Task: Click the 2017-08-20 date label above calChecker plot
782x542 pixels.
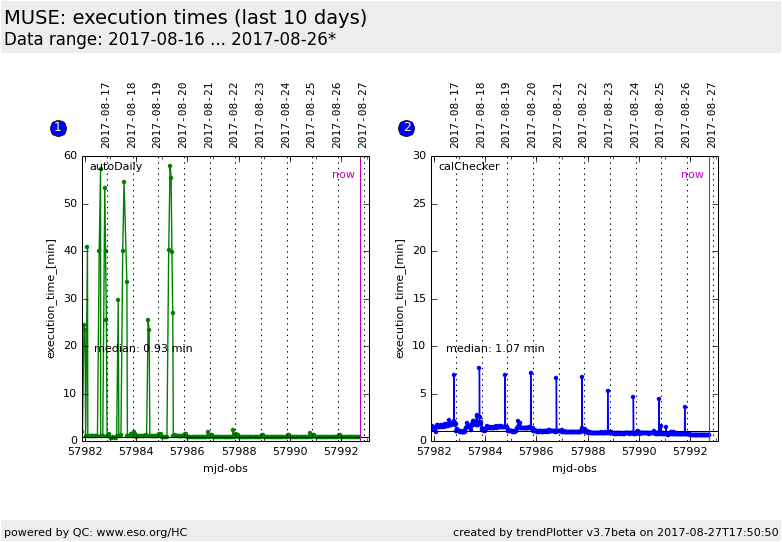Action: point(532,115)
